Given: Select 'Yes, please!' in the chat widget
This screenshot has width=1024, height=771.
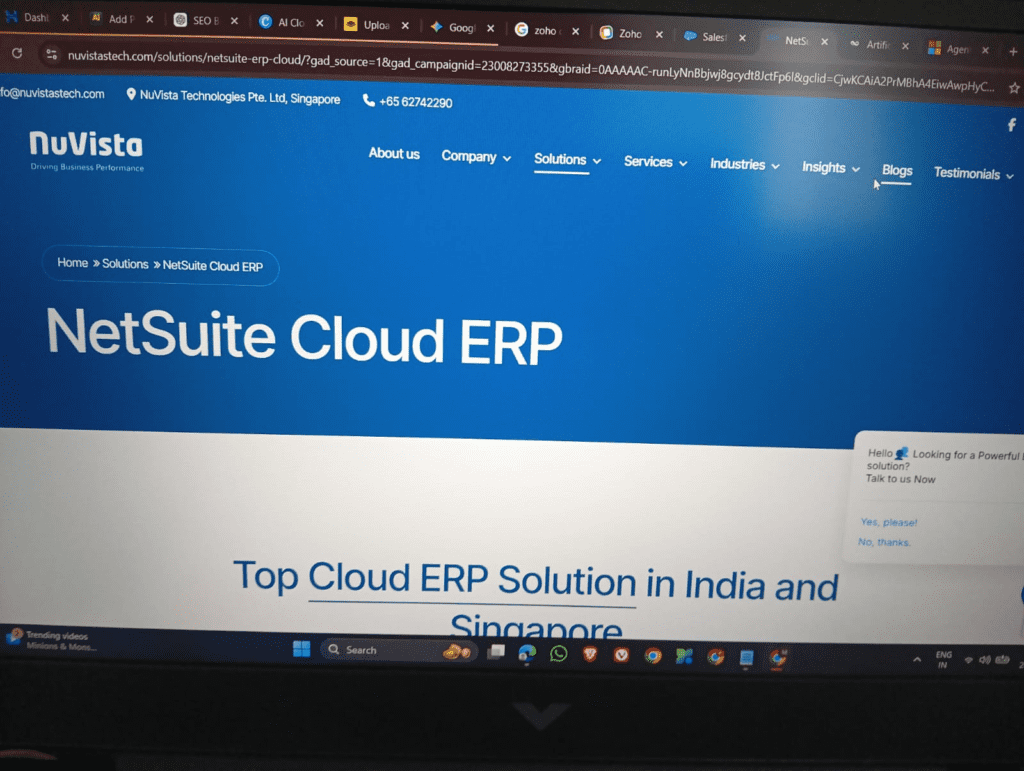Looking at the screenshot, I should pyautogui.click(x=888, y=521).
